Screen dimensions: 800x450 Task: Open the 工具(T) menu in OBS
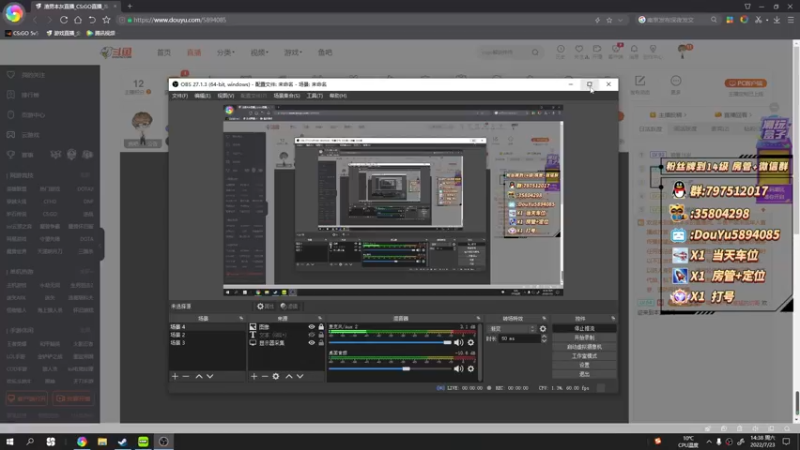[x=314, y=96]
